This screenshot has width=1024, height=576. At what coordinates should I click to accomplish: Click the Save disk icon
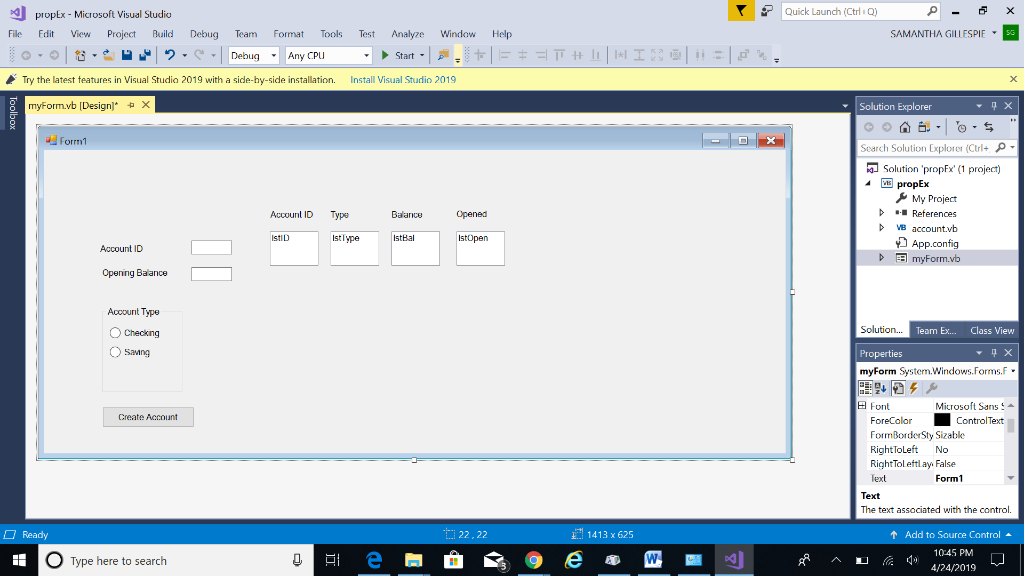click(127, 56)
